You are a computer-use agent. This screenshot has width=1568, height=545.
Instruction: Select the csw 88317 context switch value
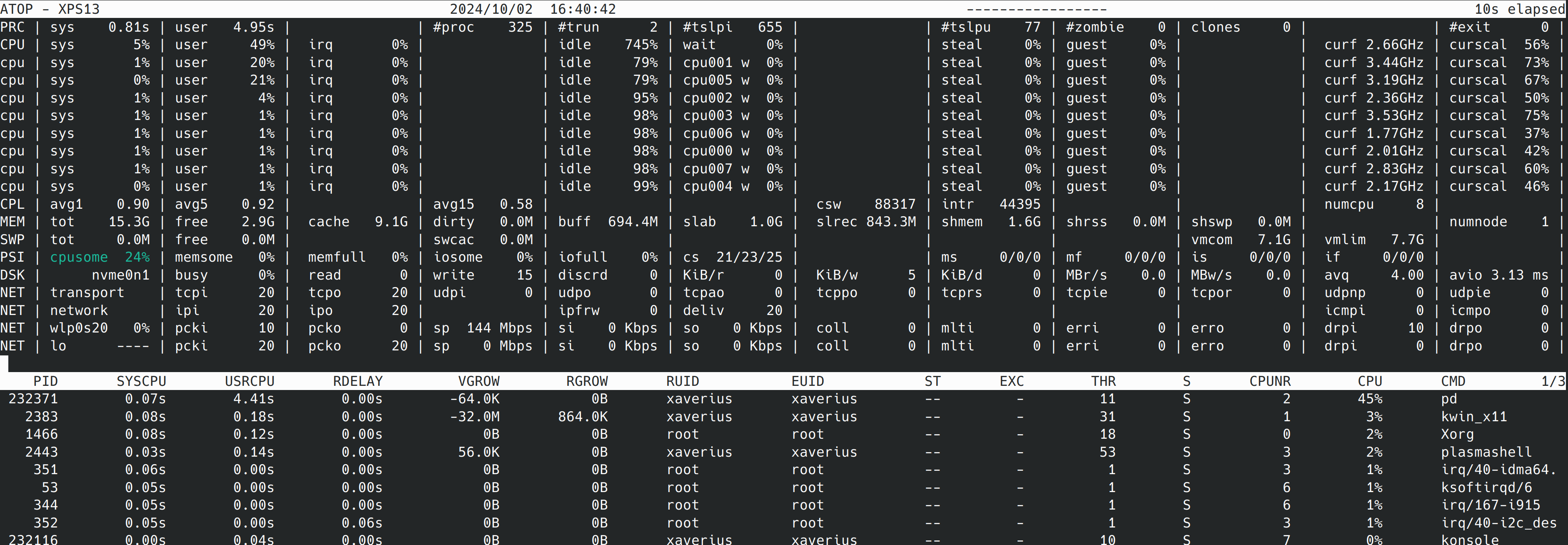pos(865,205)
